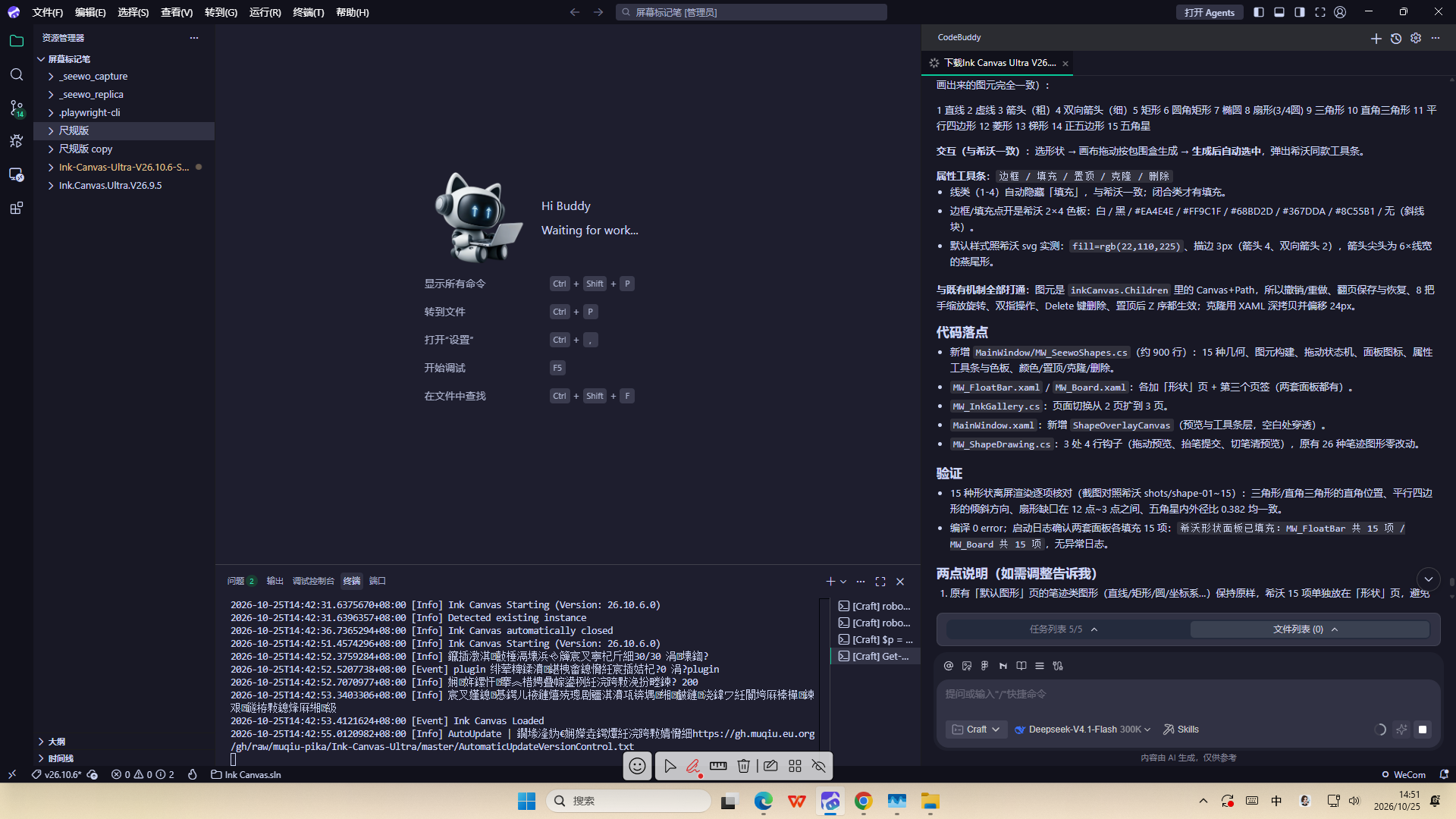Viewport: 1456px width, 819px height.
Task: Switch to the 输出 tab in the panel
Action: coord(275,582)
